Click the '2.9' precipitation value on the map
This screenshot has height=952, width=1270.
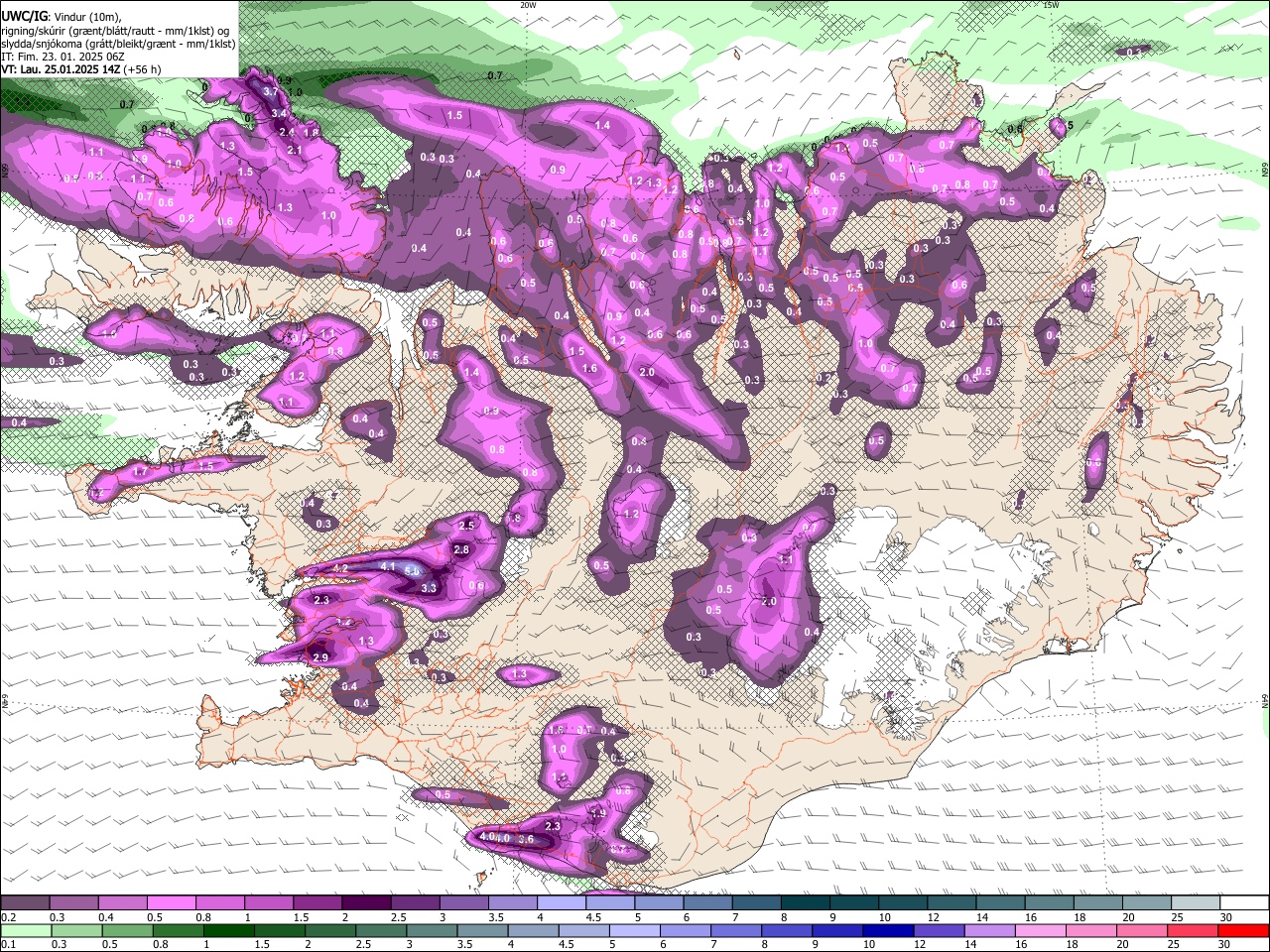click(320, 657)
